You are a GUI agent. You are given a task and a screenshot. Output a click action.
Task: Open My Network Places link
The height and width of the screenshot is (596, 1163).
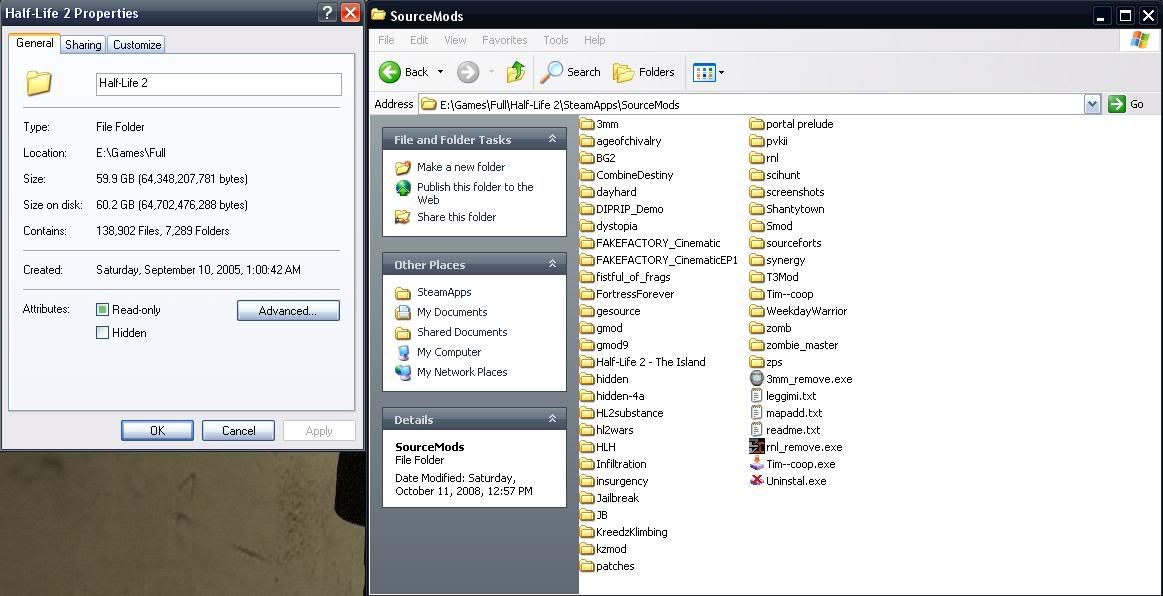click(462, 372)
